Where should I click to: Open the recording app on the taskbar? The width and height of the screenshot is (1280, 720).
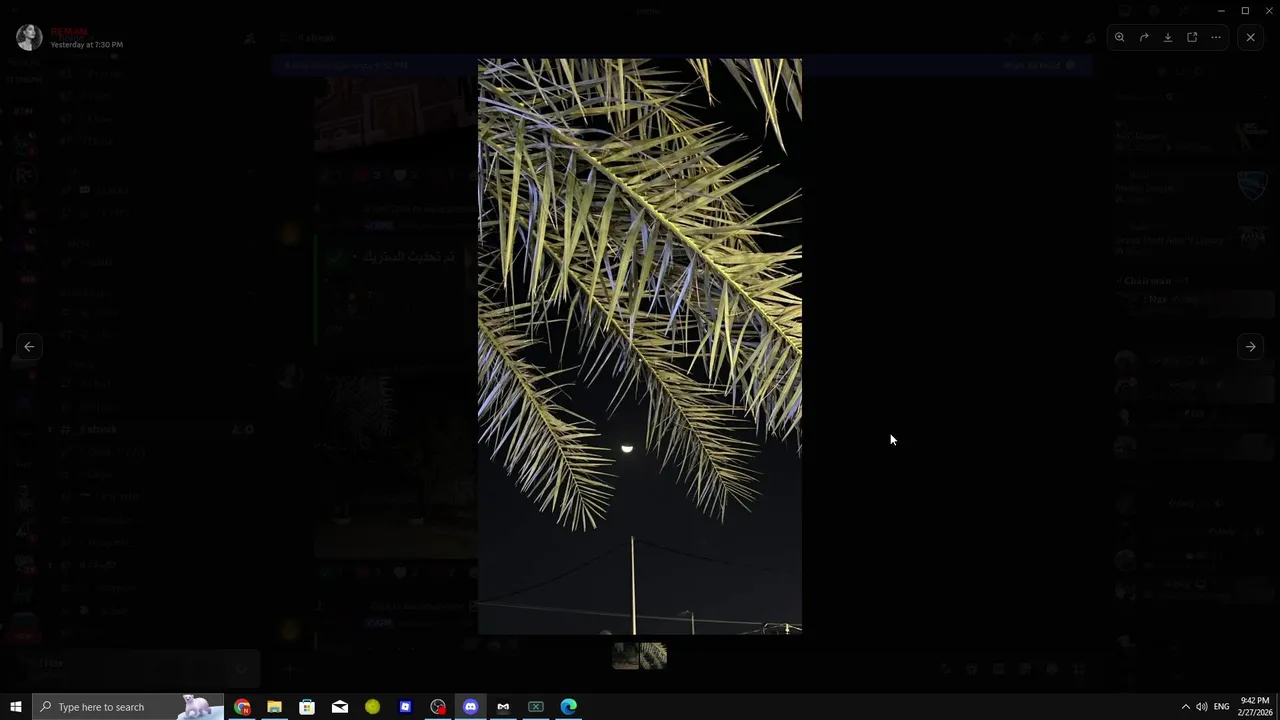(438, 707)
